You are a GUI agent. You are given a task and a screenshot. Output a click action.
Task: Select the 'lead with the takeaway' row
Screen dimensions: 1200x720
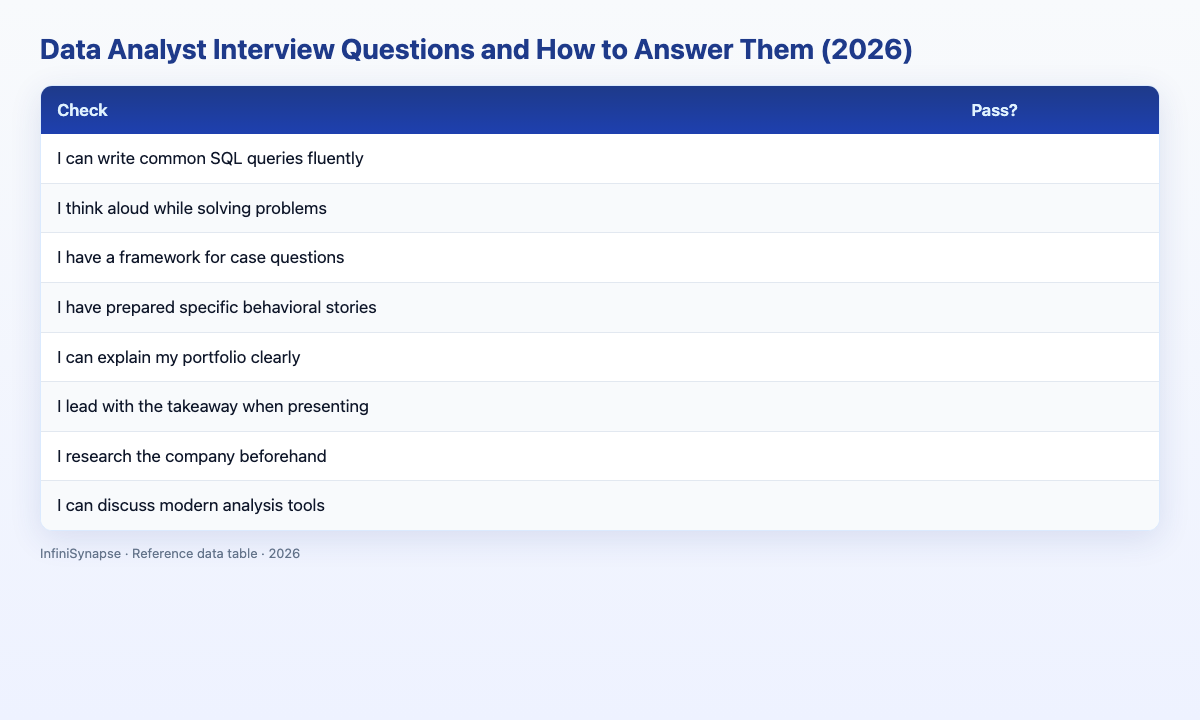click(600, 407)
